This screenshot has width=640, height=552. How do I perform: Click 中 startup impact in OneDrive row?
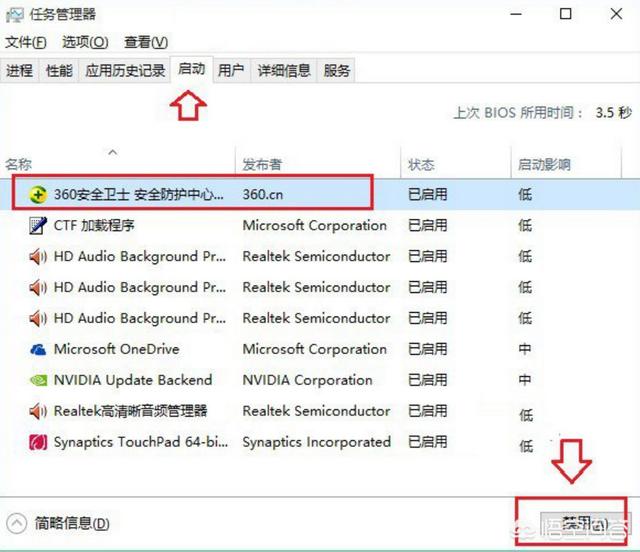pos(525,349)
